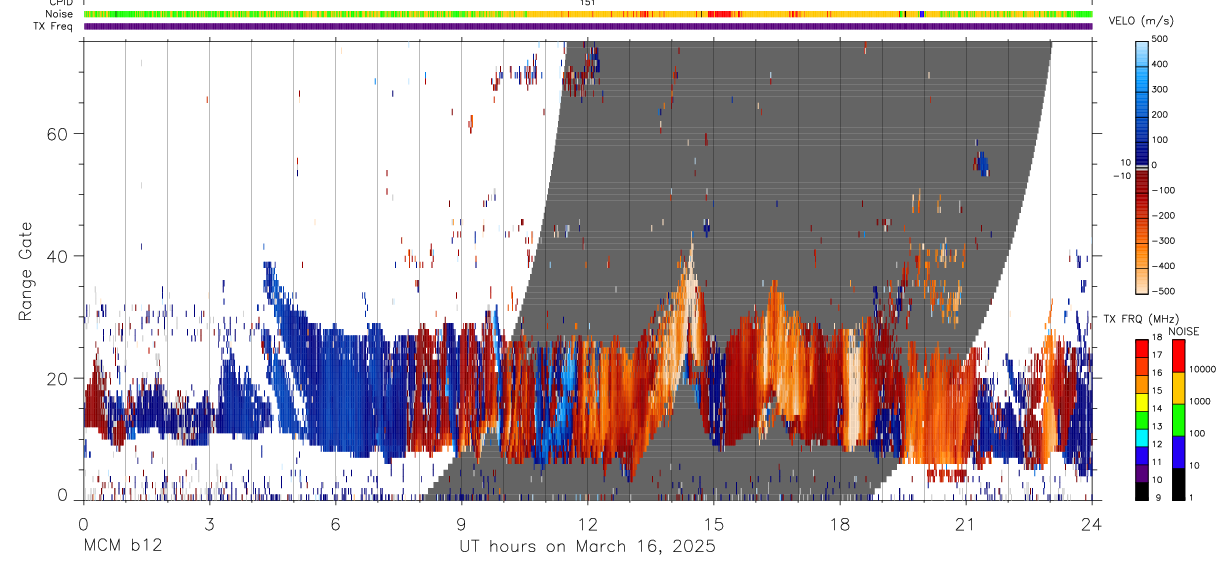
Task: Click the 3 UT hour axis label
Action: point(209,523)
